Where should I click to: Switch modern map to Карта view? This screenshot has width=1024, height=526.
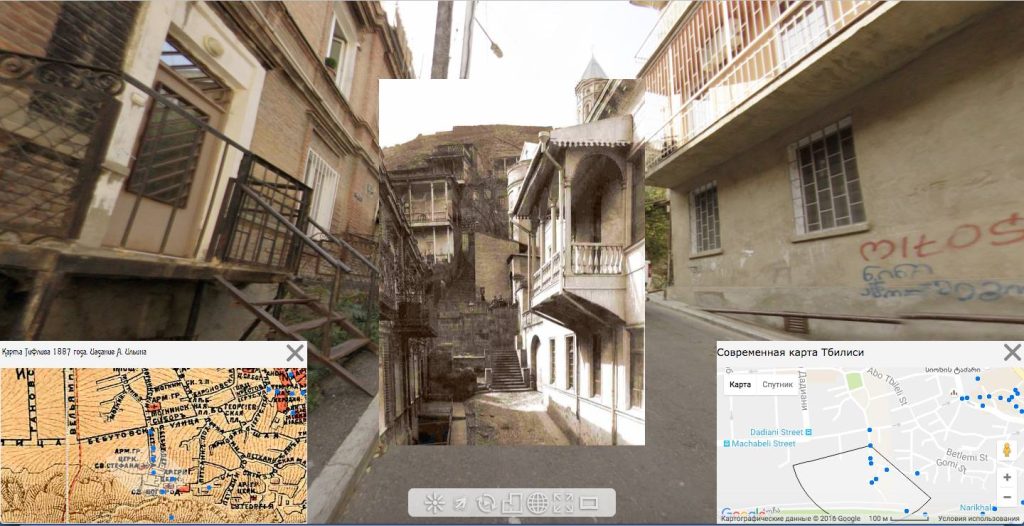pos(740,385)
